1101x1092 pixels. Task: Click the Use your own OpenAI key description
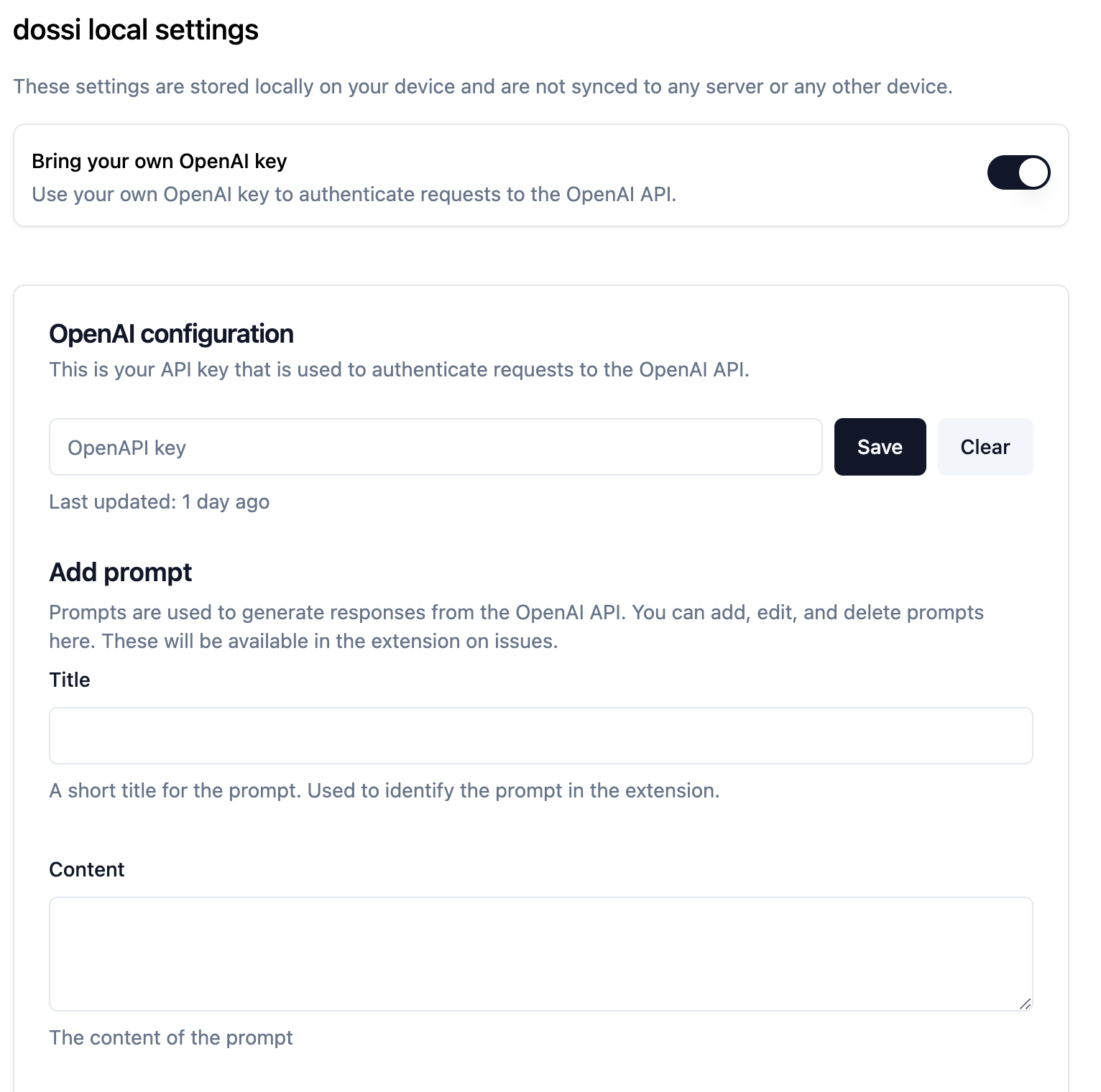tap(354, 194)
